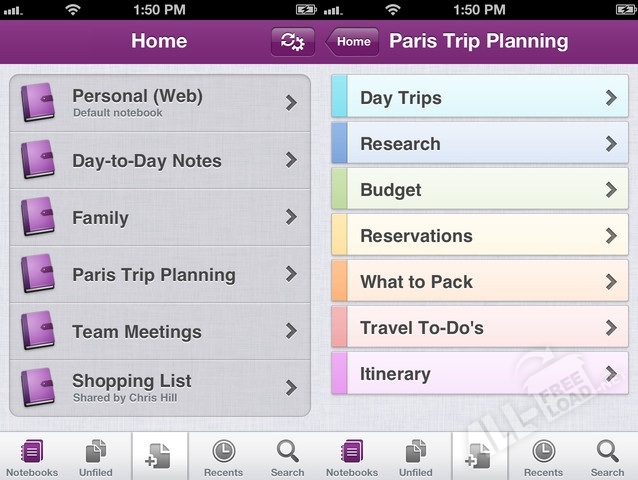Click the blue Research section color tab
The image size is (638, 480).
339,143
